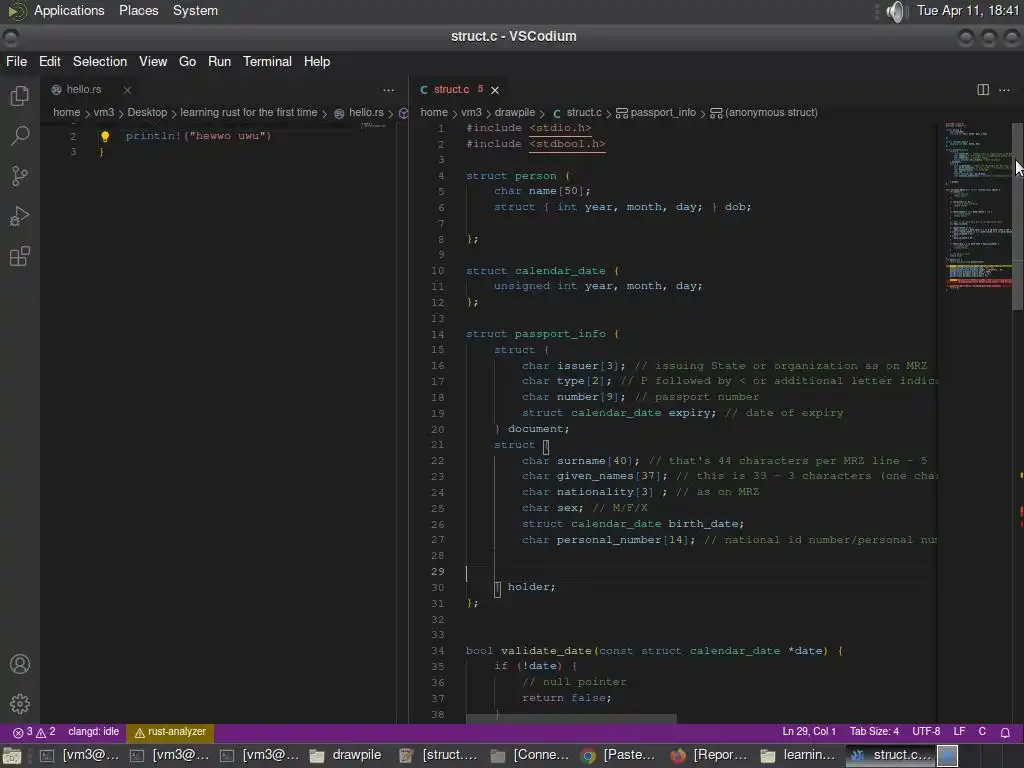The height and width of the screenshot is (768, 1024).
Task: Open the Run menu
Action: coord(219,61)
